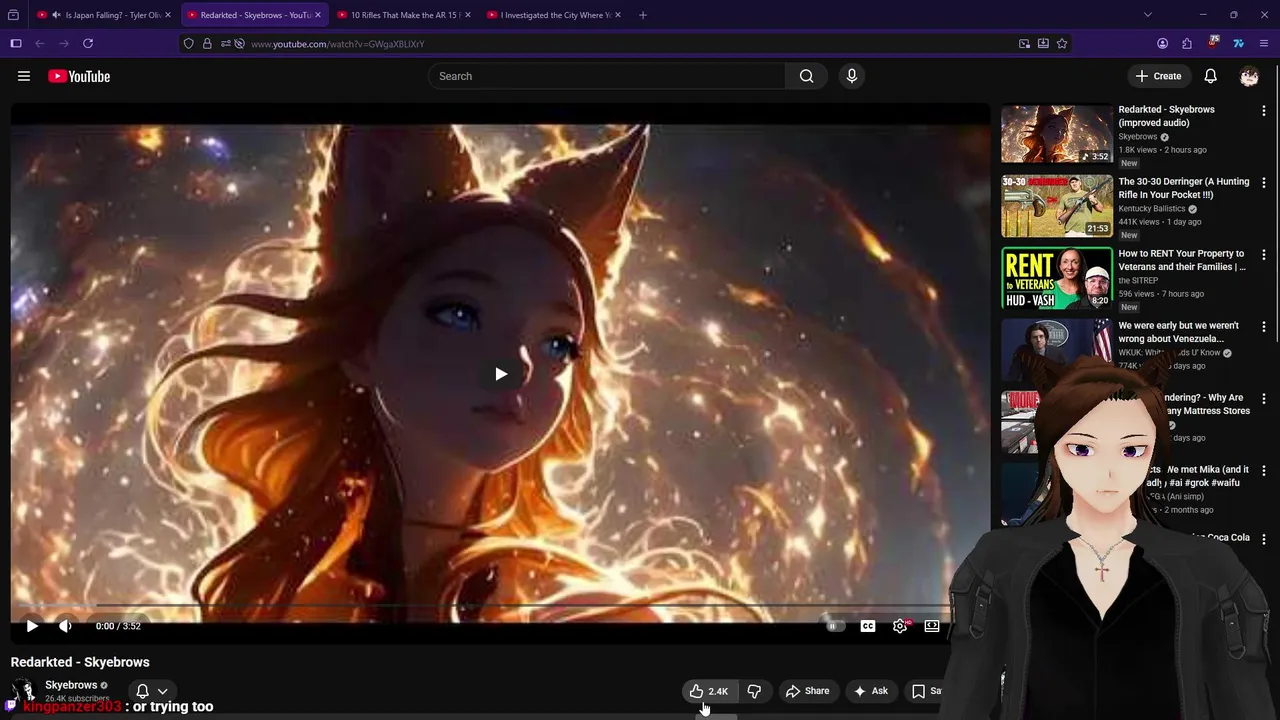Click the address bar URL

point(630,44)
